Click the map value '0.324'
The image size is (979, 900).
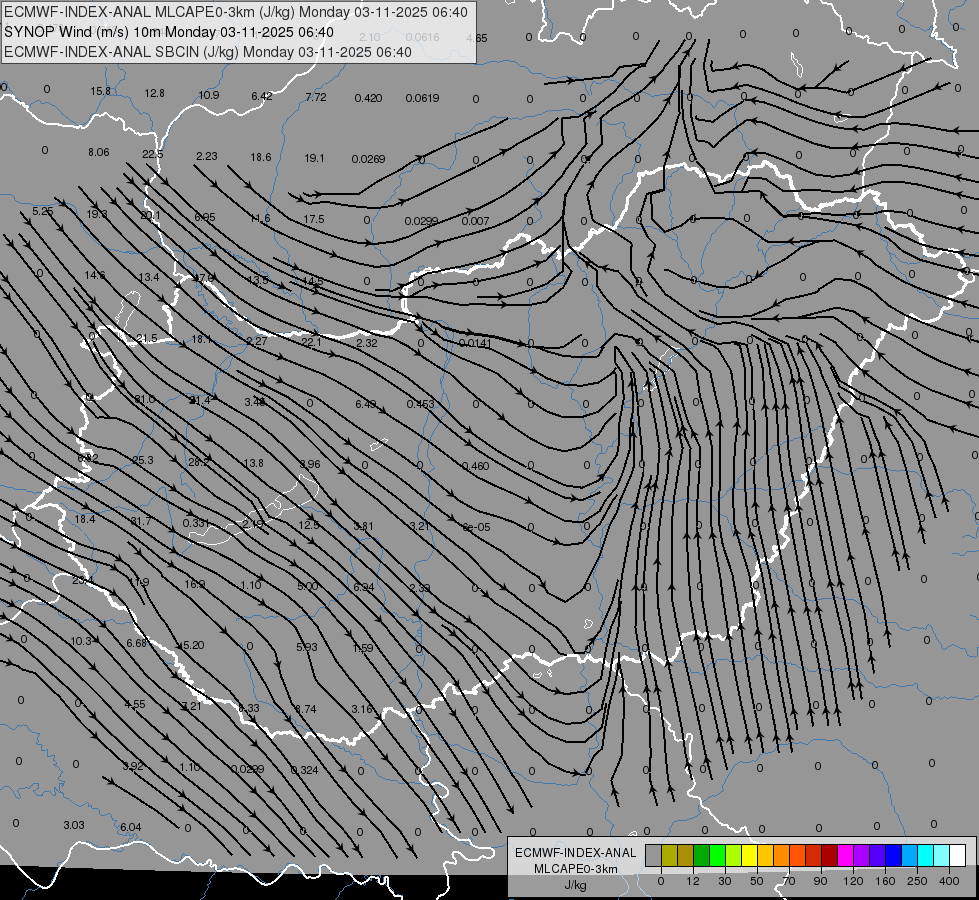[x=305, y=770]
